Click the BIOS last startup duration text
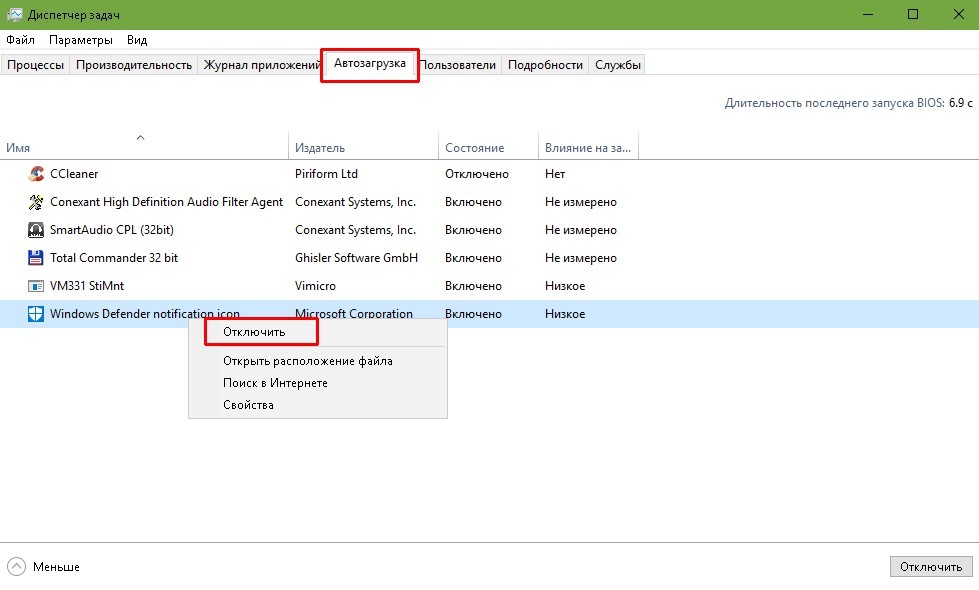The width and height of the screenshot is (979, 590). click(x=849, y=103)
